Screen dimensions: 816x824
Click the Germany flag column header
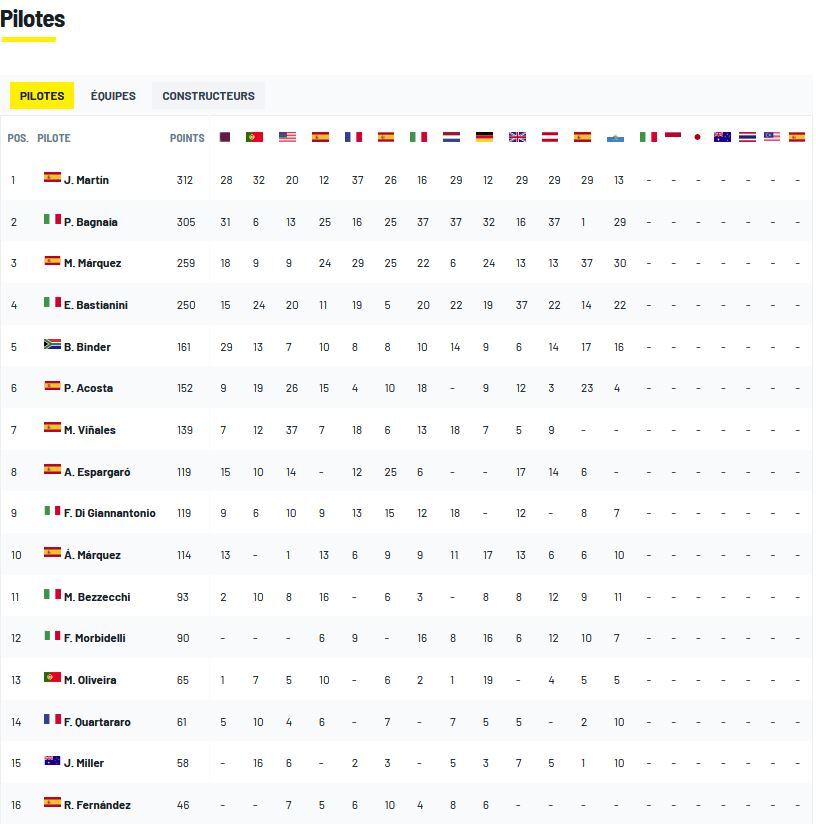484,137
